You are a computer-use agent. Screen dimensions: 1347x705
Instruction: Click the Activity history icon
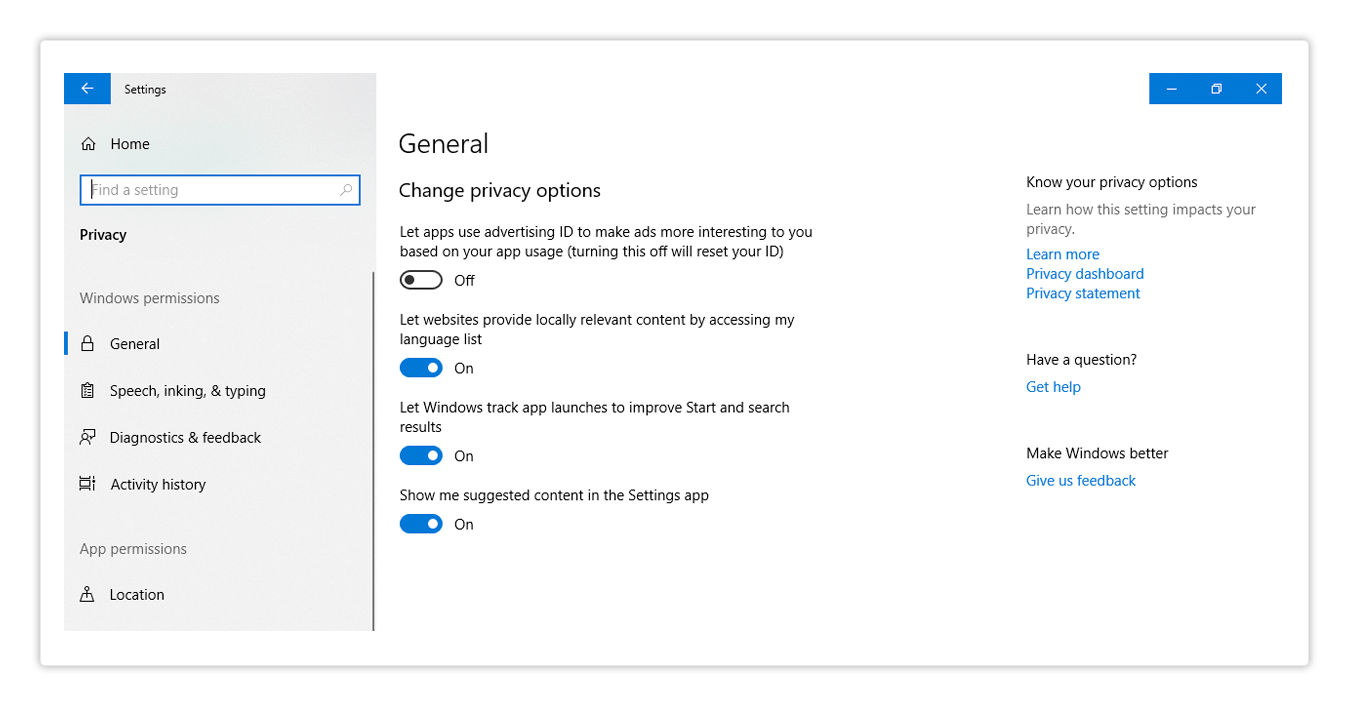[88, 484]
